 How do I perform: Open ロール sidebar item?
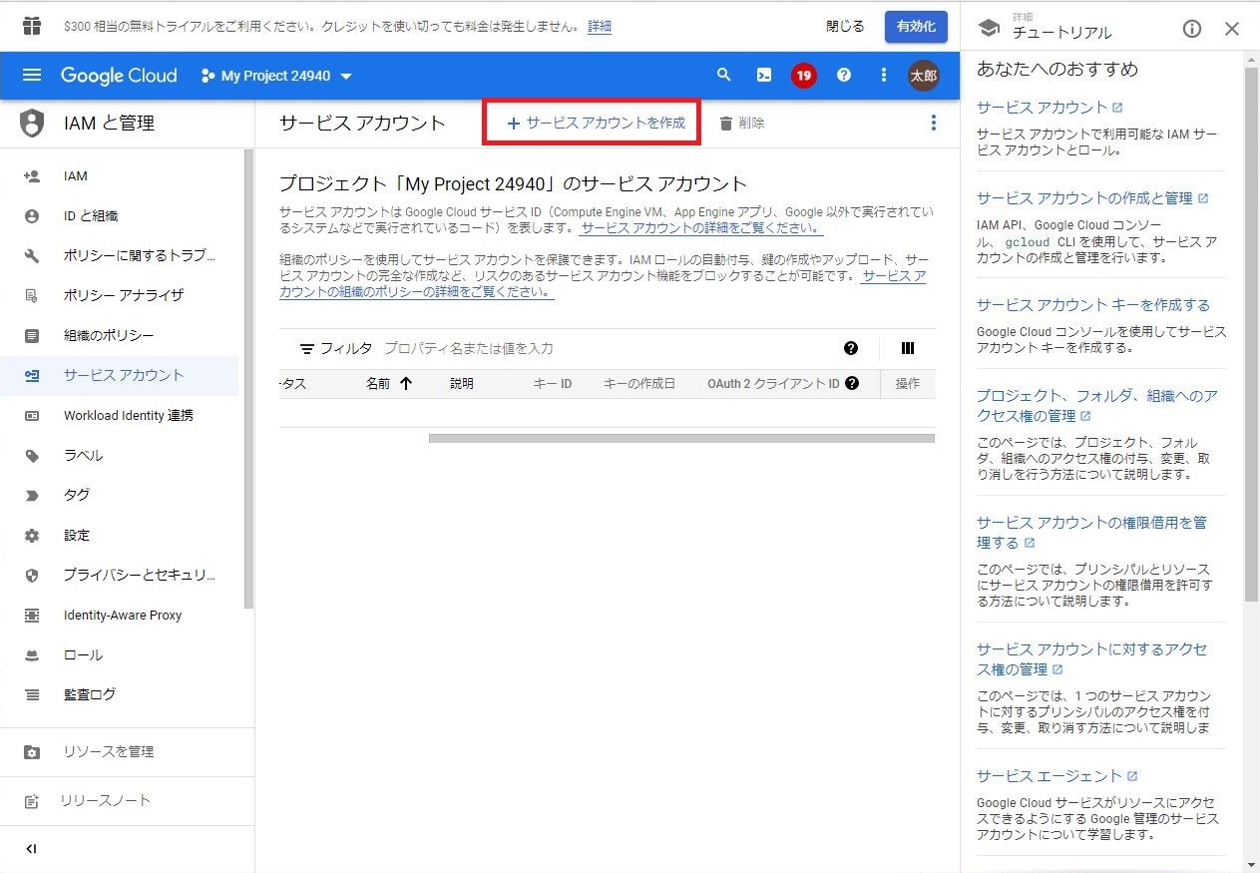tap(120, 655)
